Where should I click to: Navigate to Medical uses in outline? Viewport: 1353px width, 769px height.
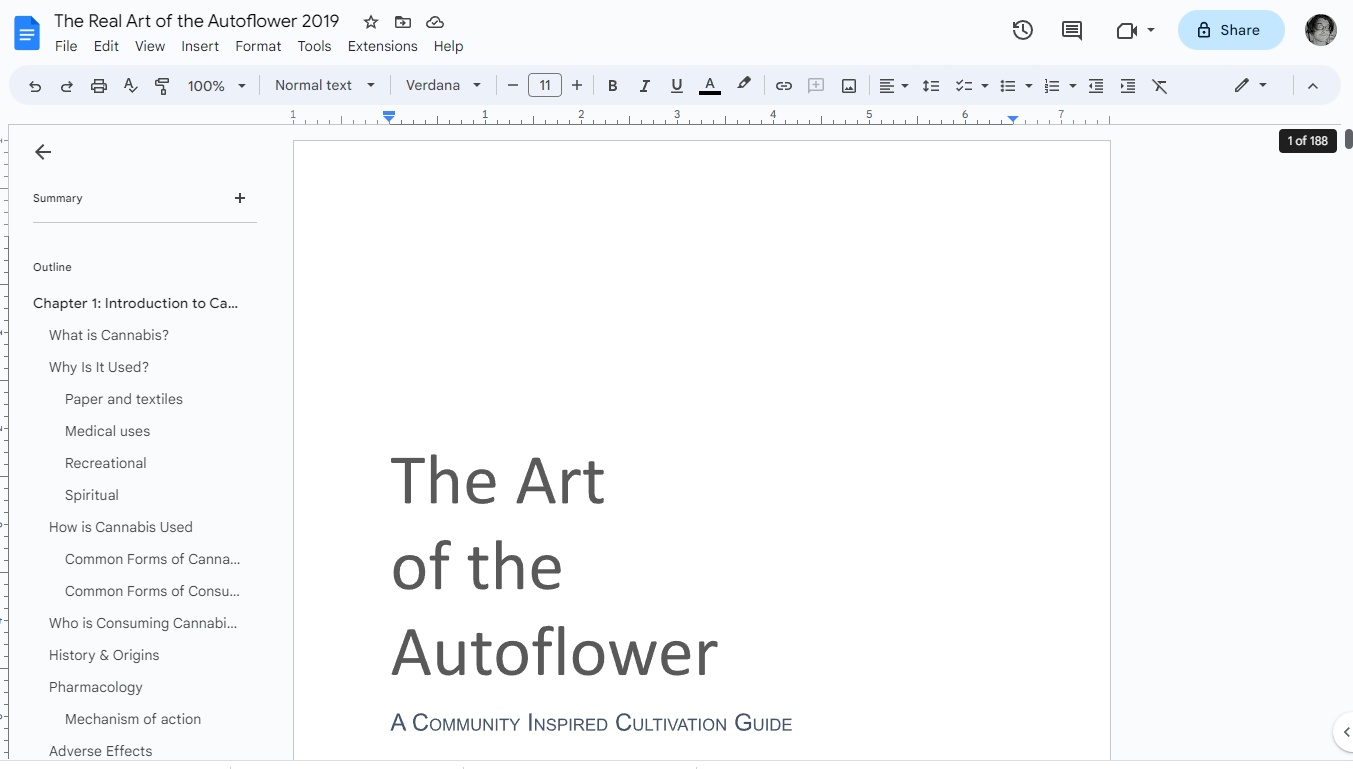107,431
